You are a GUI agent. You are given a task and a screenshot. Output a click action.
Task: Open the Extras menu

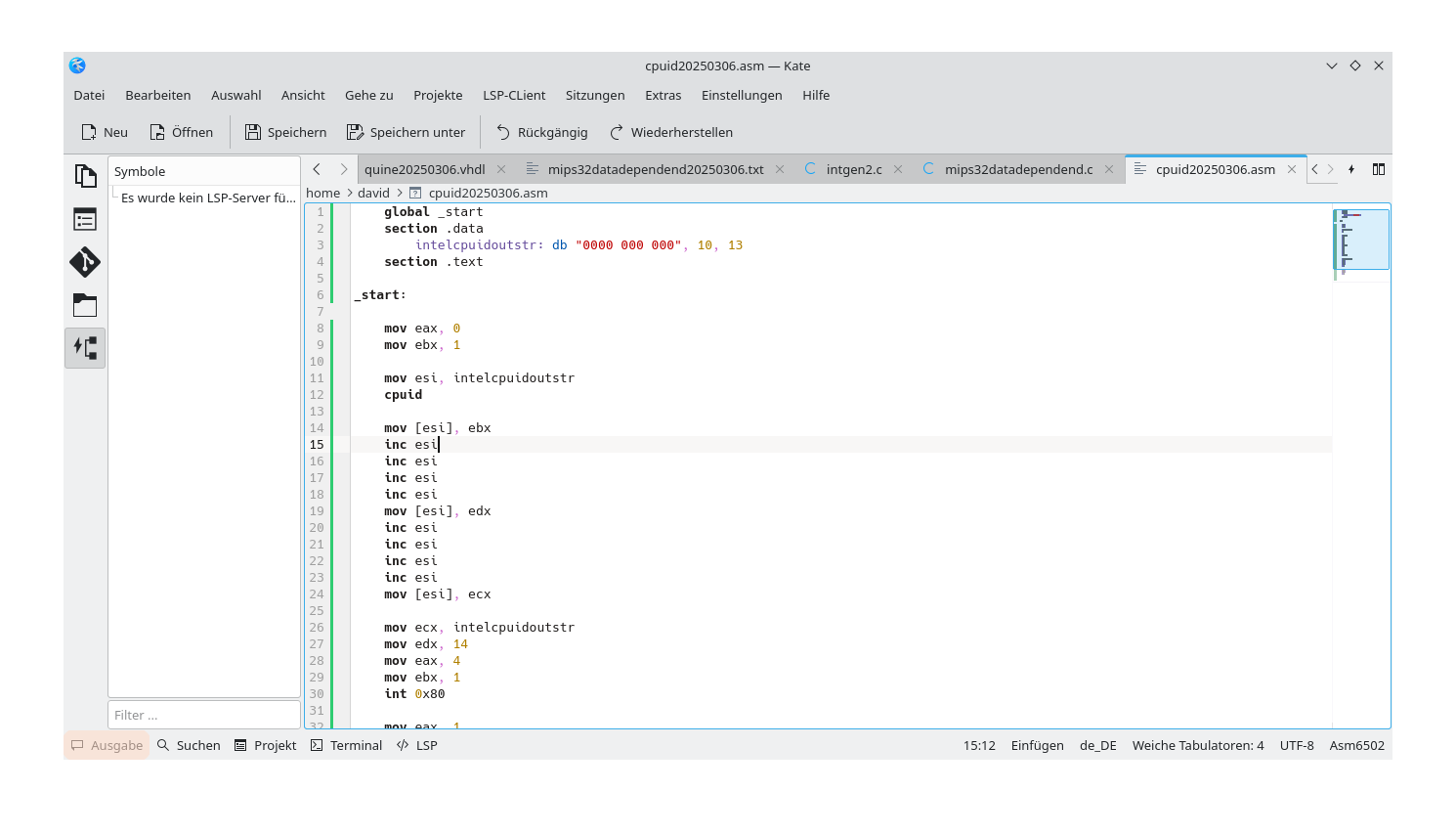tap(663, 95)
